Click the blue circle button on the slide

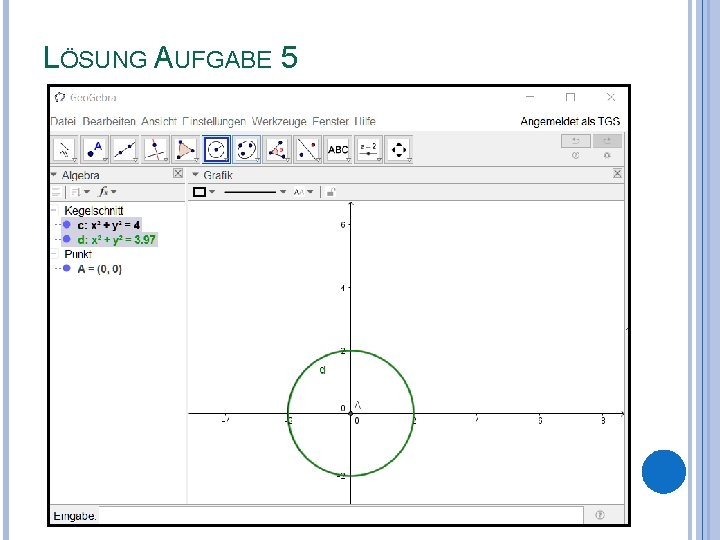(x=664, y=472)
